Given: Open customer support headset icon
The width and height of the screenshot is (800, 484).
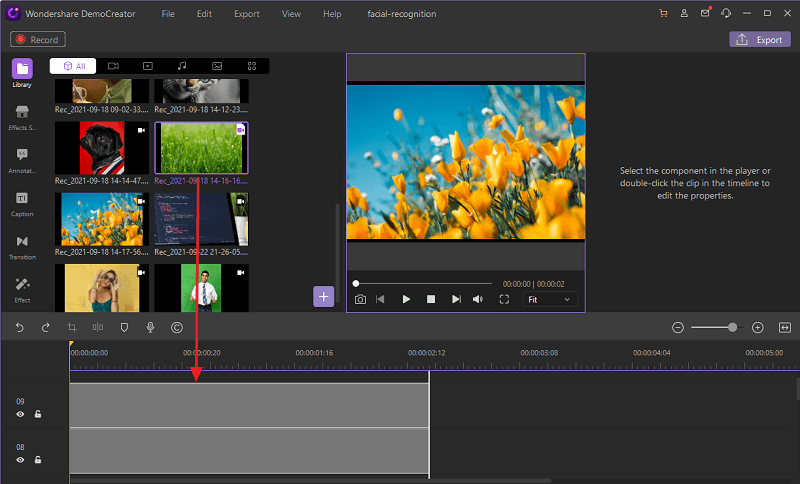Looking at the screenshot, I should pyautogui.click(x=726, y=13).
